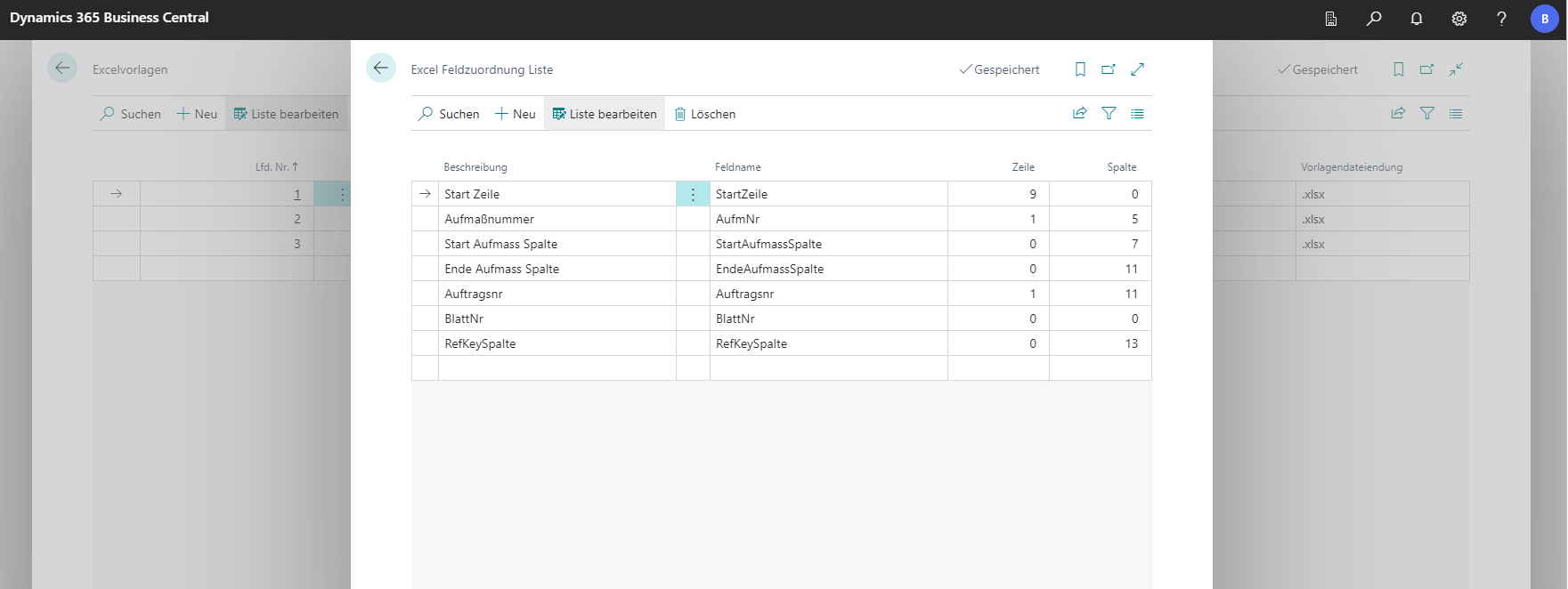
Task: Sort by the Beschreibung column header
Action: pyautogui.click(x=475, y=167)
